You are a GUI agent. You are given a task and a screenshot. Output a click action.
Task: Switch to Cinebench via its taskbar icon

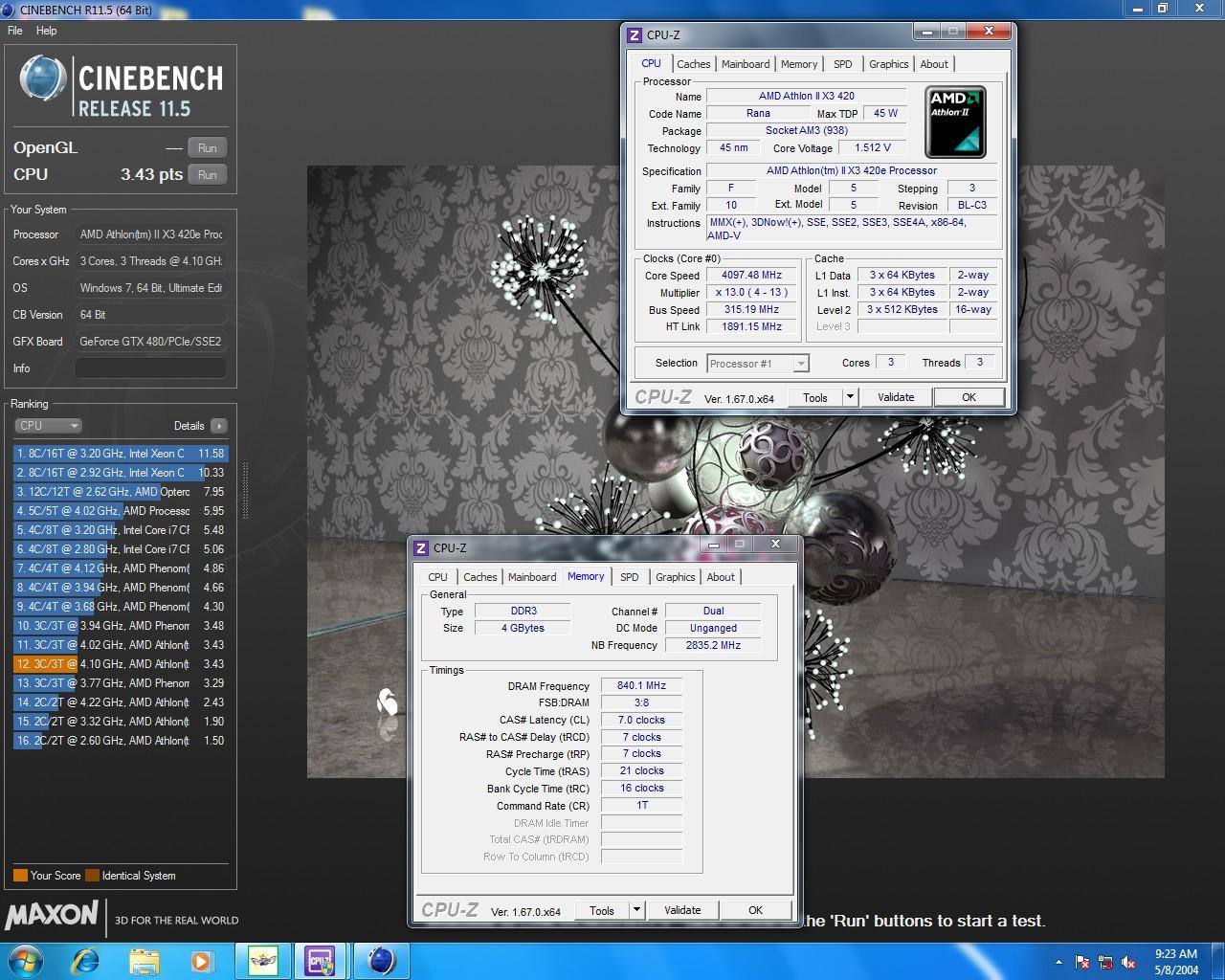tap(381, 960)
